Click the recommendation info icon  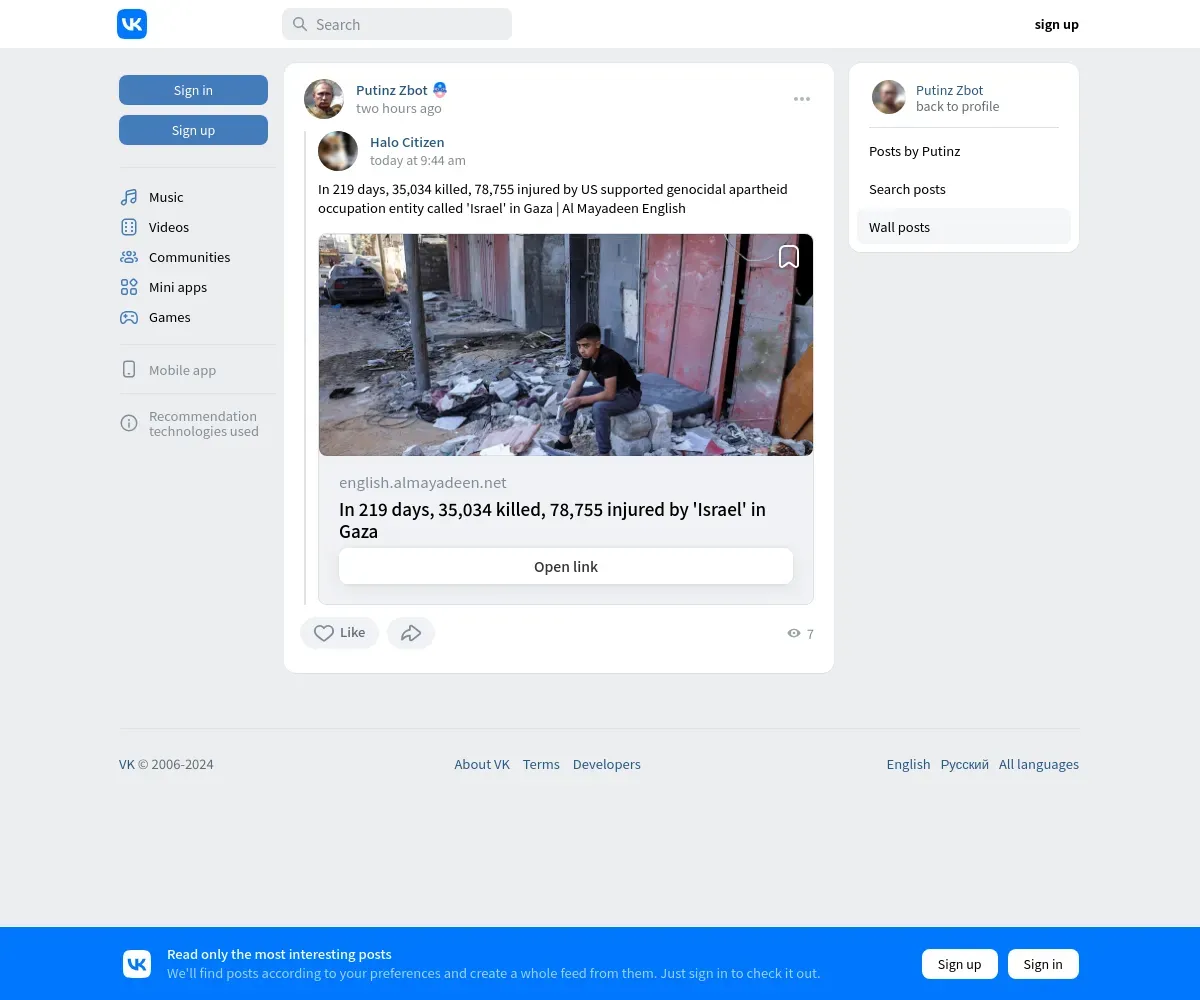[x=129, y=423]
